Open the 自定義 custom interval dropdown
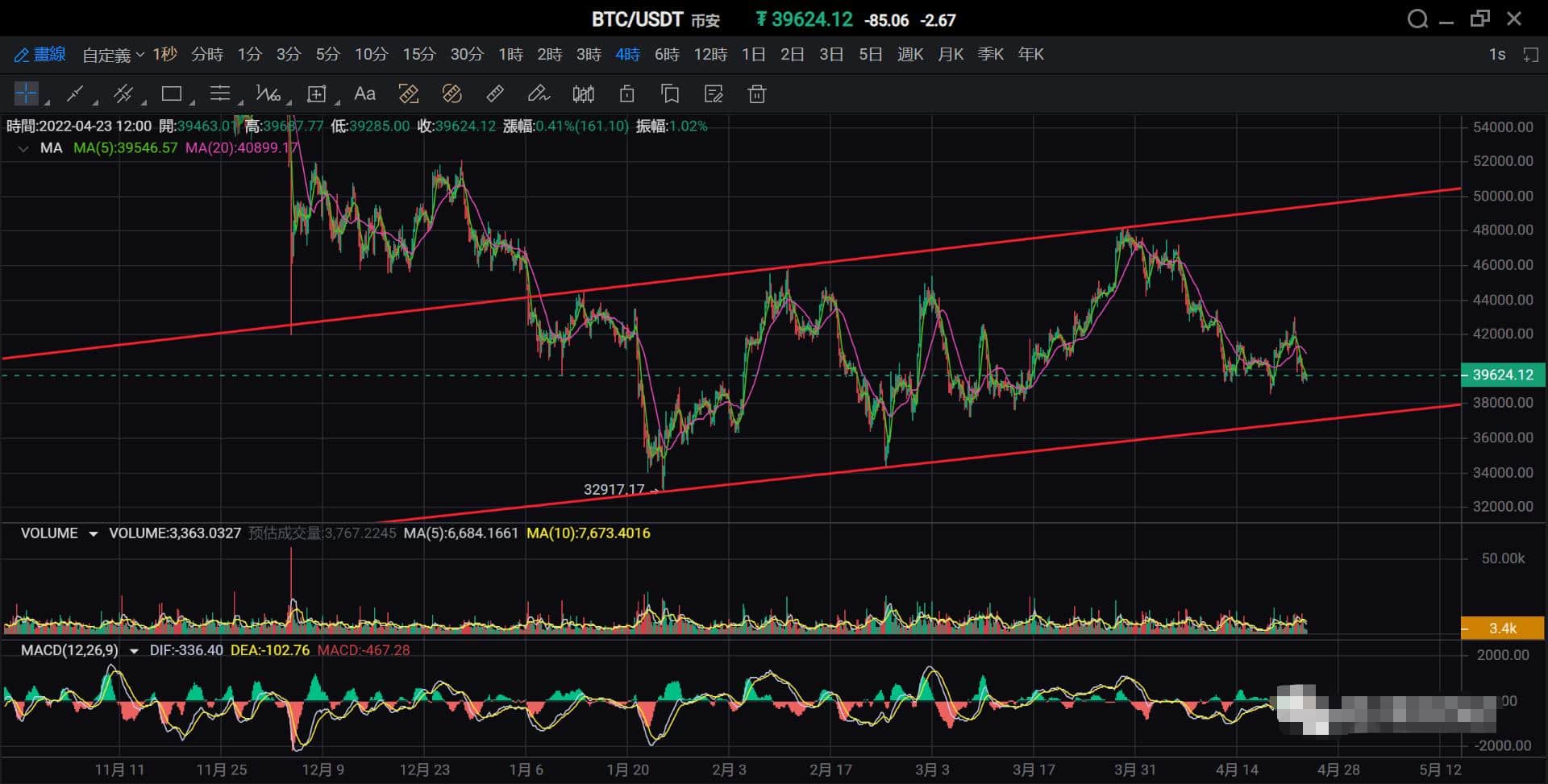Viewport: 1548px width, 784px height. coord(113,54)
